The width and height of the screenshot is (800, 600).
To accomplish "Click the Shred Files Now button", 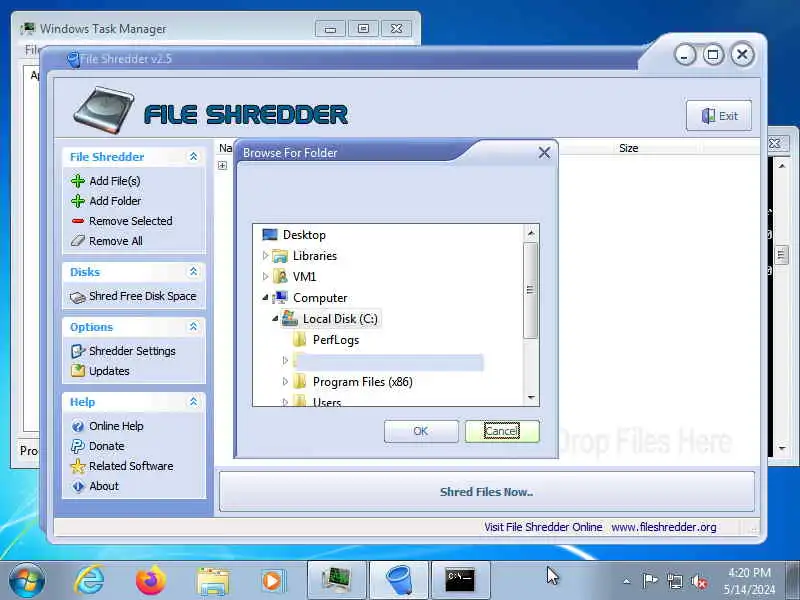I will 486,492.
